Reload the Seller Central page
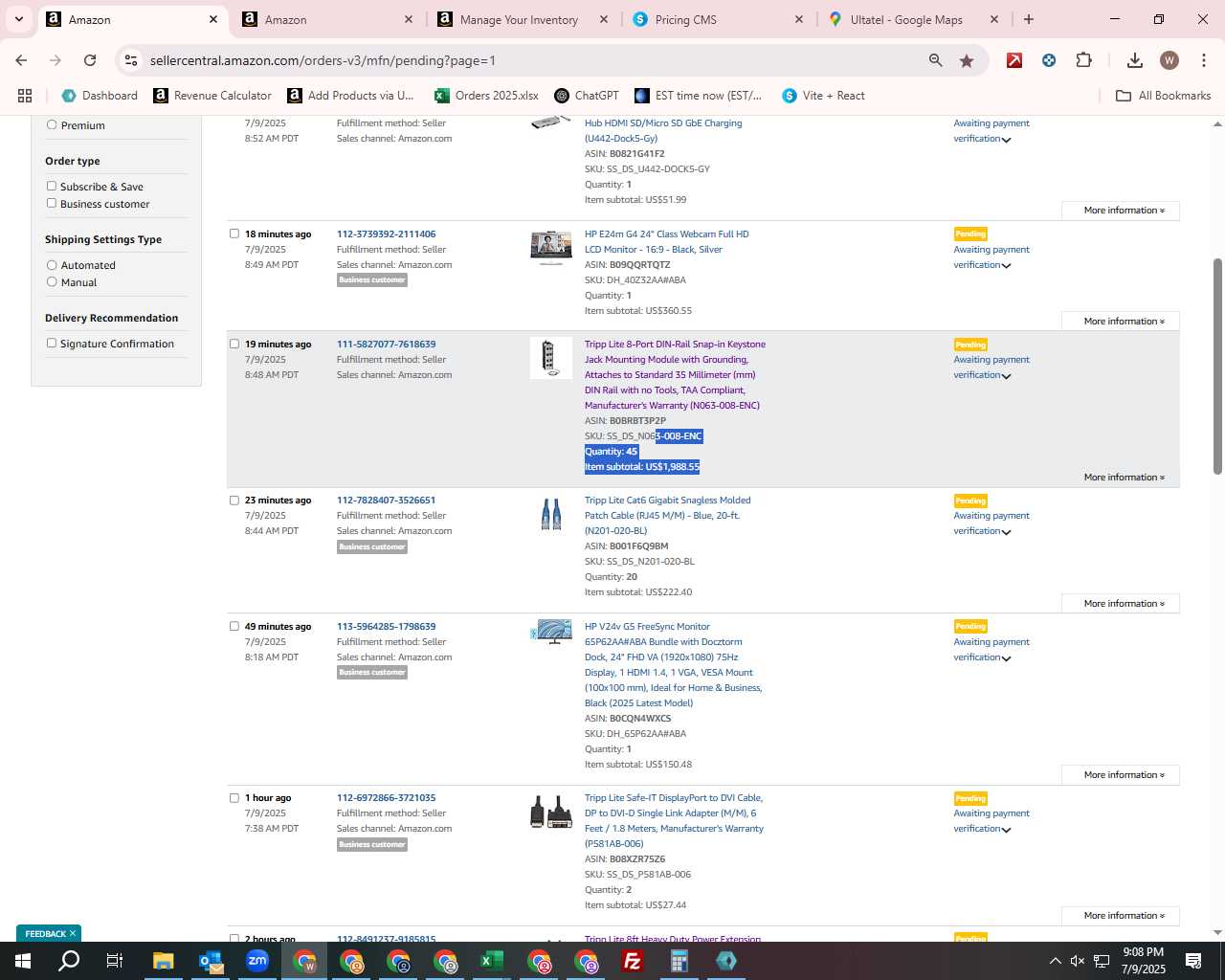Image resolution: width=1225 pixels, height=980 pixels. click(x=90, y=60)
